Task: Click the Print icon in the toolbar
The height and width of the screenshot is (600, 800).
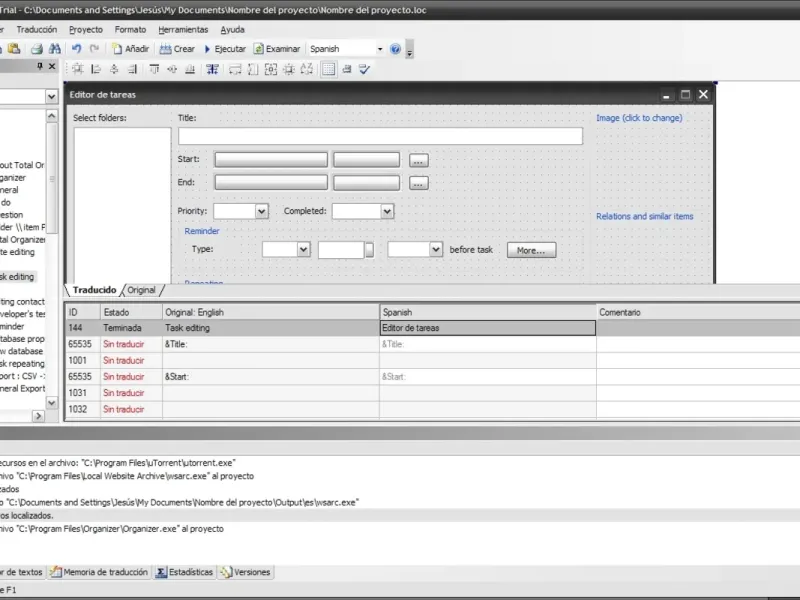Action: [x=36, y=49]
